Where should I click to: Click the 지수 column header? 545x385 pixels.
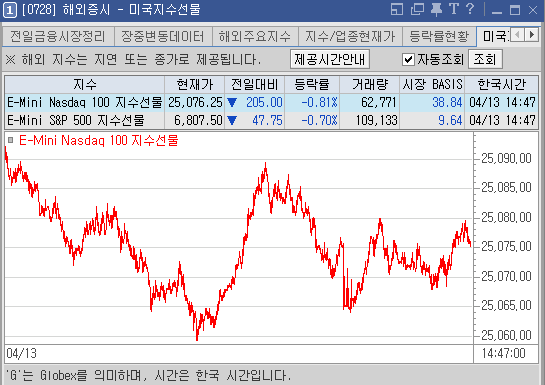pyautogui.click(x=84, y=84)
